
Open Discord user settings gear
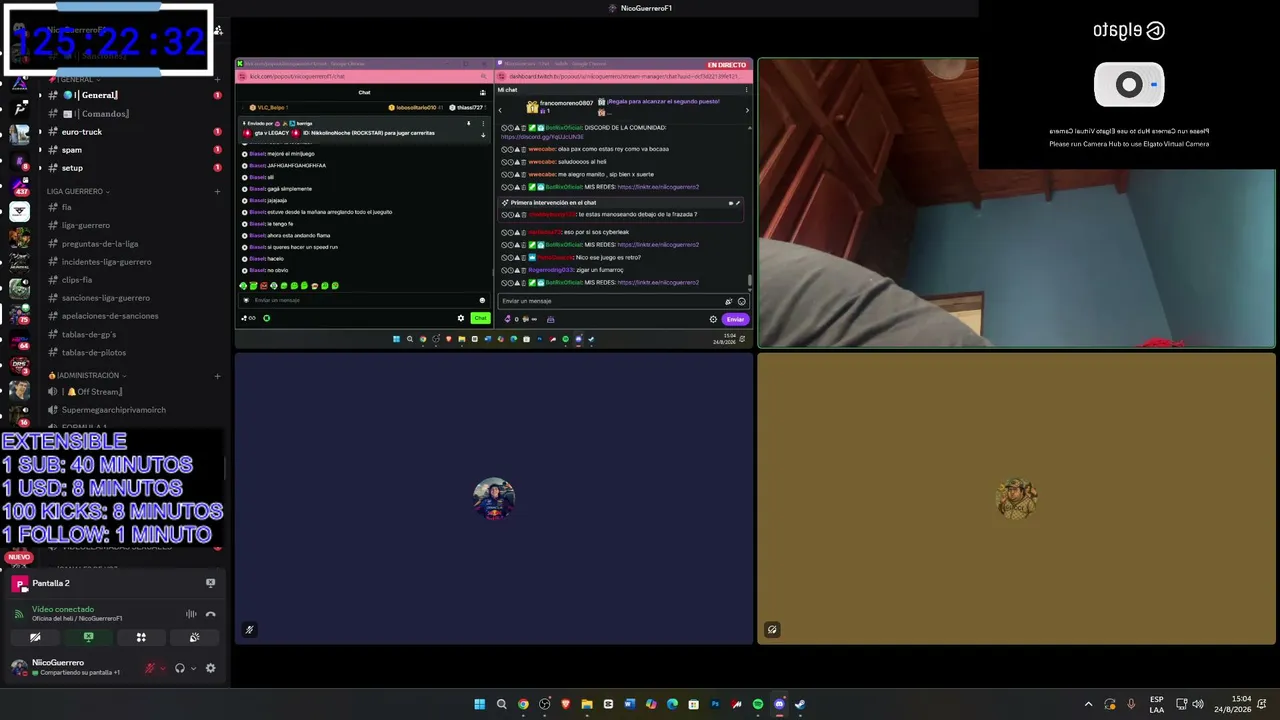[210, 668]
